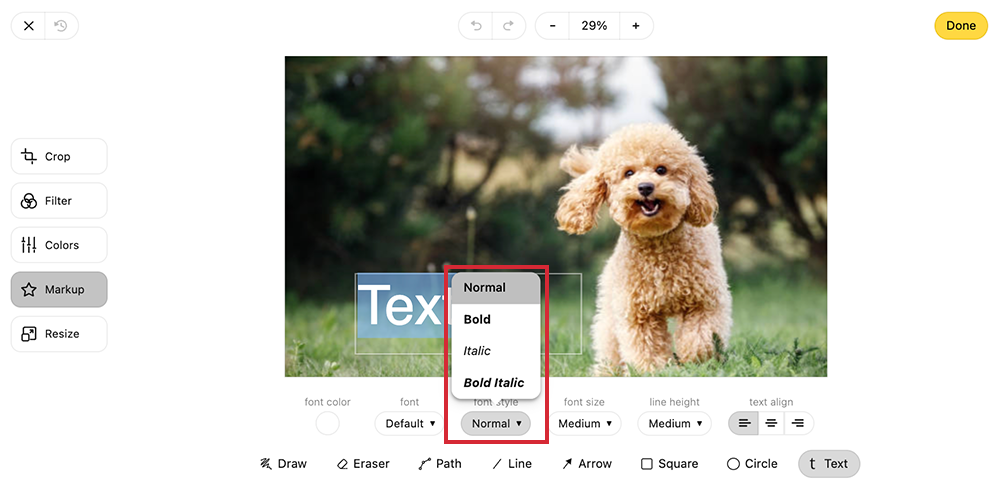Open the font Default dropdown
The height and width of the screenshot is (488, 1000).
pos(410,424)
